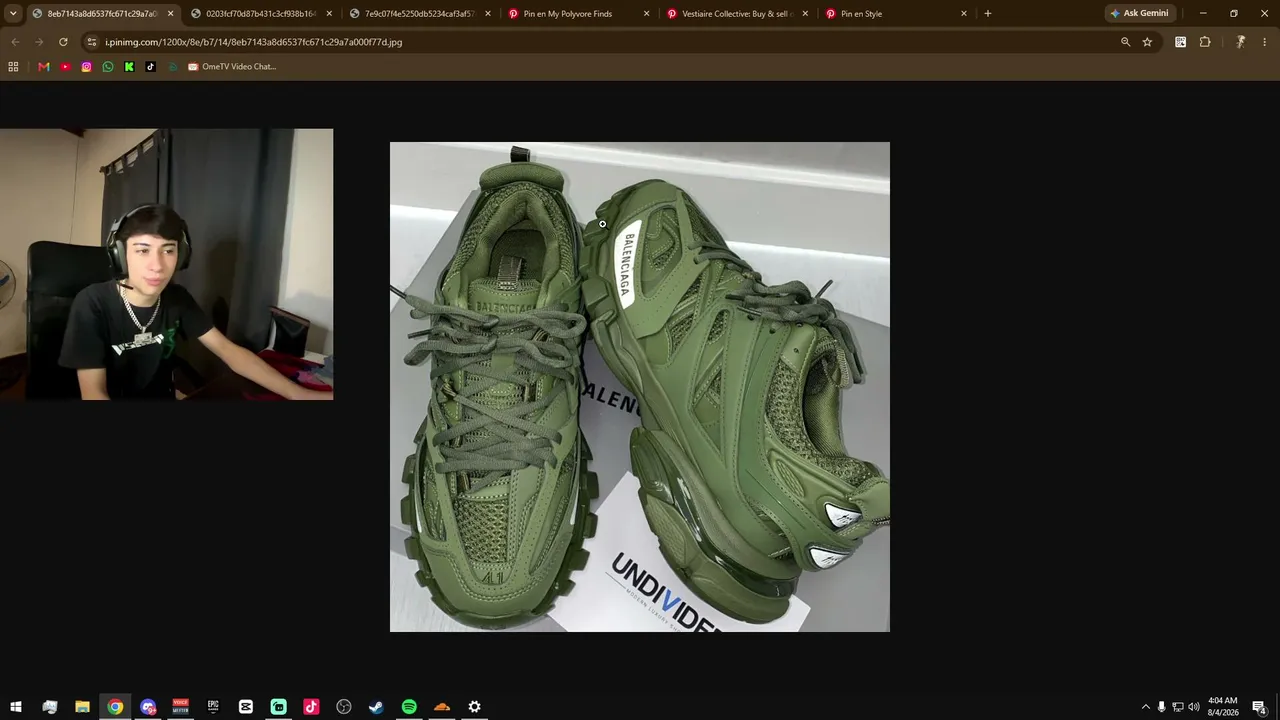Switch to the 7e9c07f4e5250db5 image tab

point(421,14)
